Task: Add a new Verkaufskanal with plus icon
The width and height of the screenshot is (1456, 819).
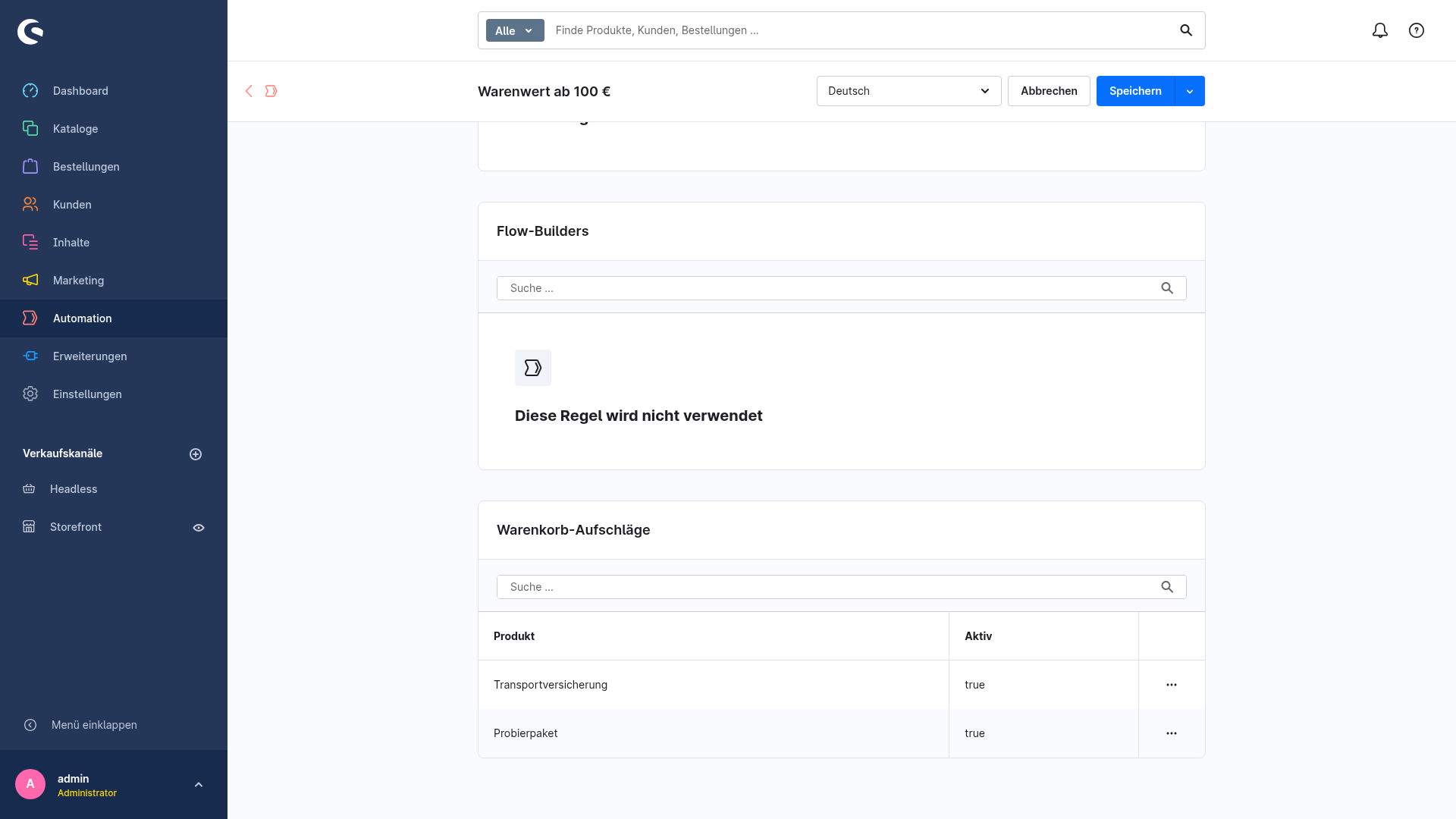Action: point(196,454)
